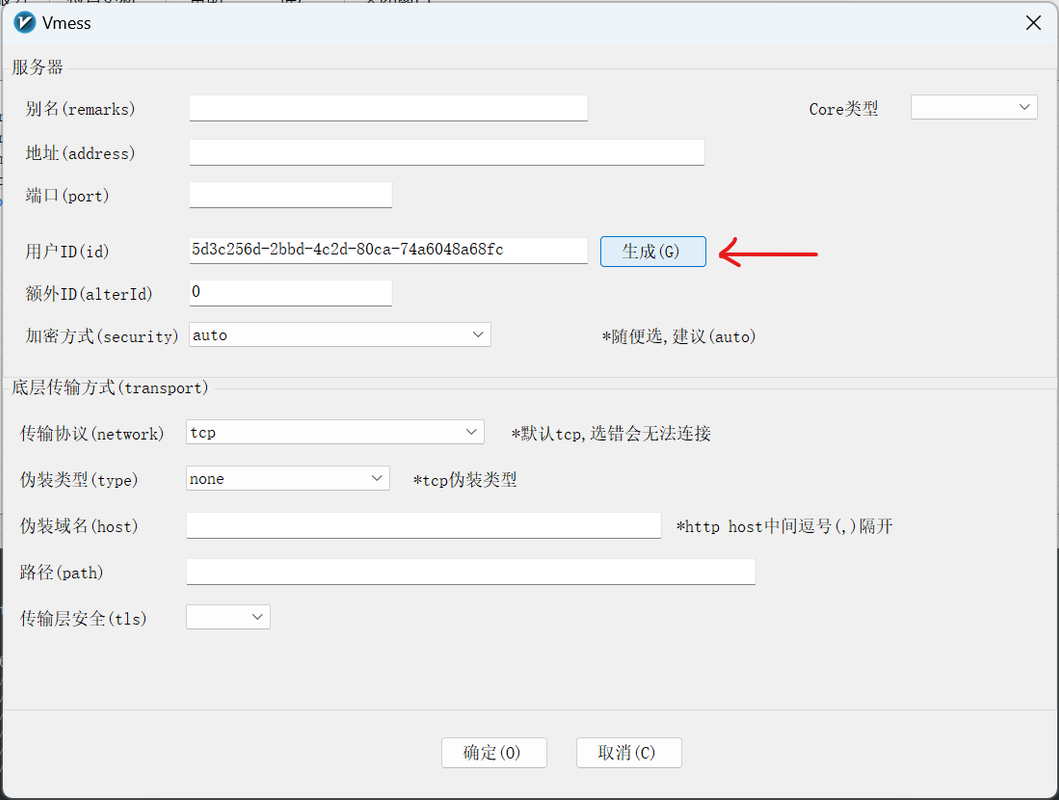The image size is (1059, 800).
Task: Open the 加密方式(security) auto dropdown
Action: point(340,335)
